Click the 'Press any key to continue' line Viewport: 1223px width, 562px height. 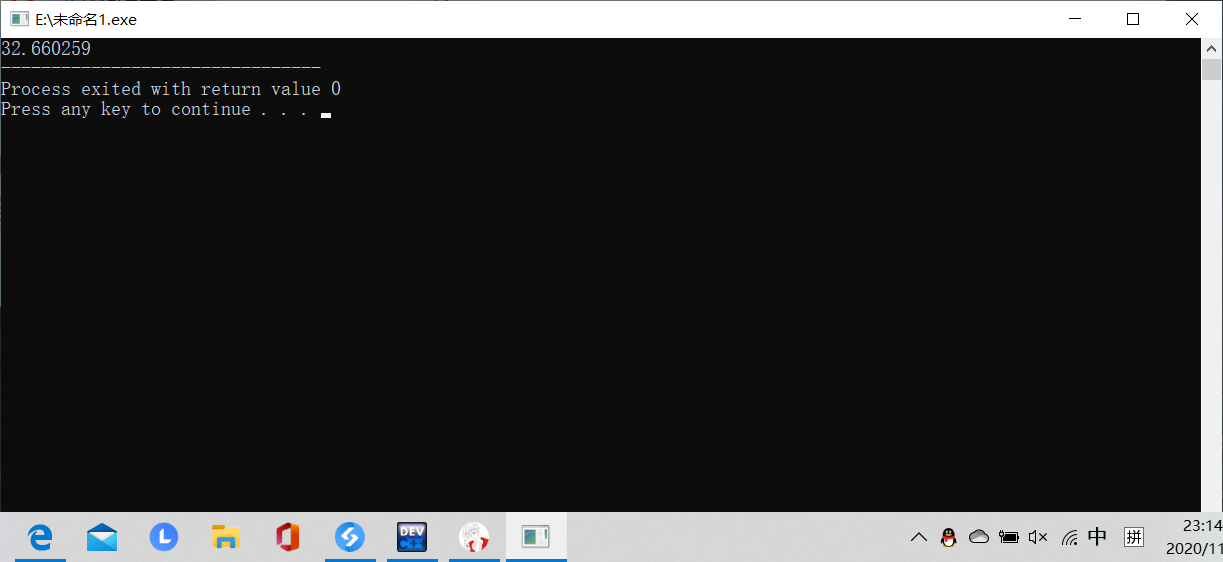click(x=154, y=109)
